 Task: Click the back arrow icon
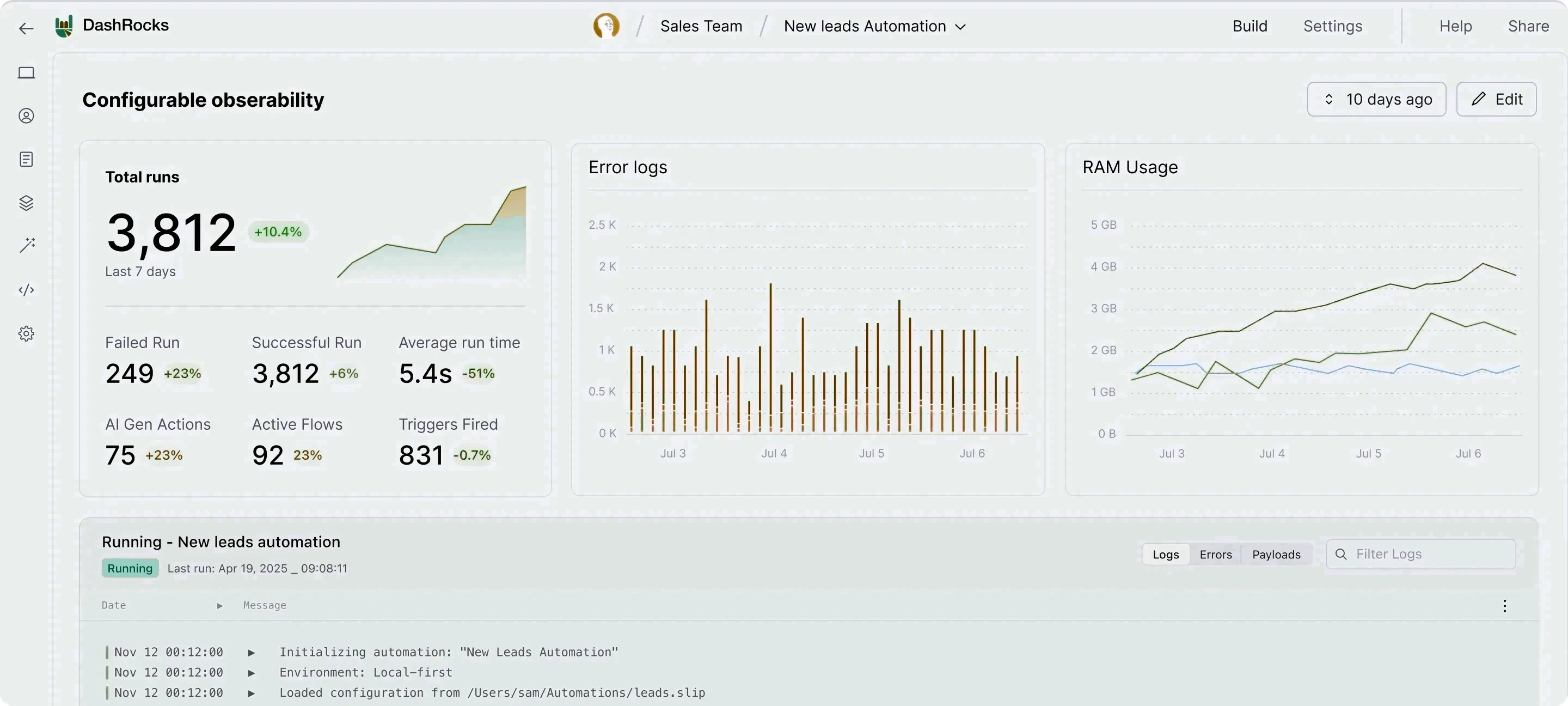click(x=26, y=28)
